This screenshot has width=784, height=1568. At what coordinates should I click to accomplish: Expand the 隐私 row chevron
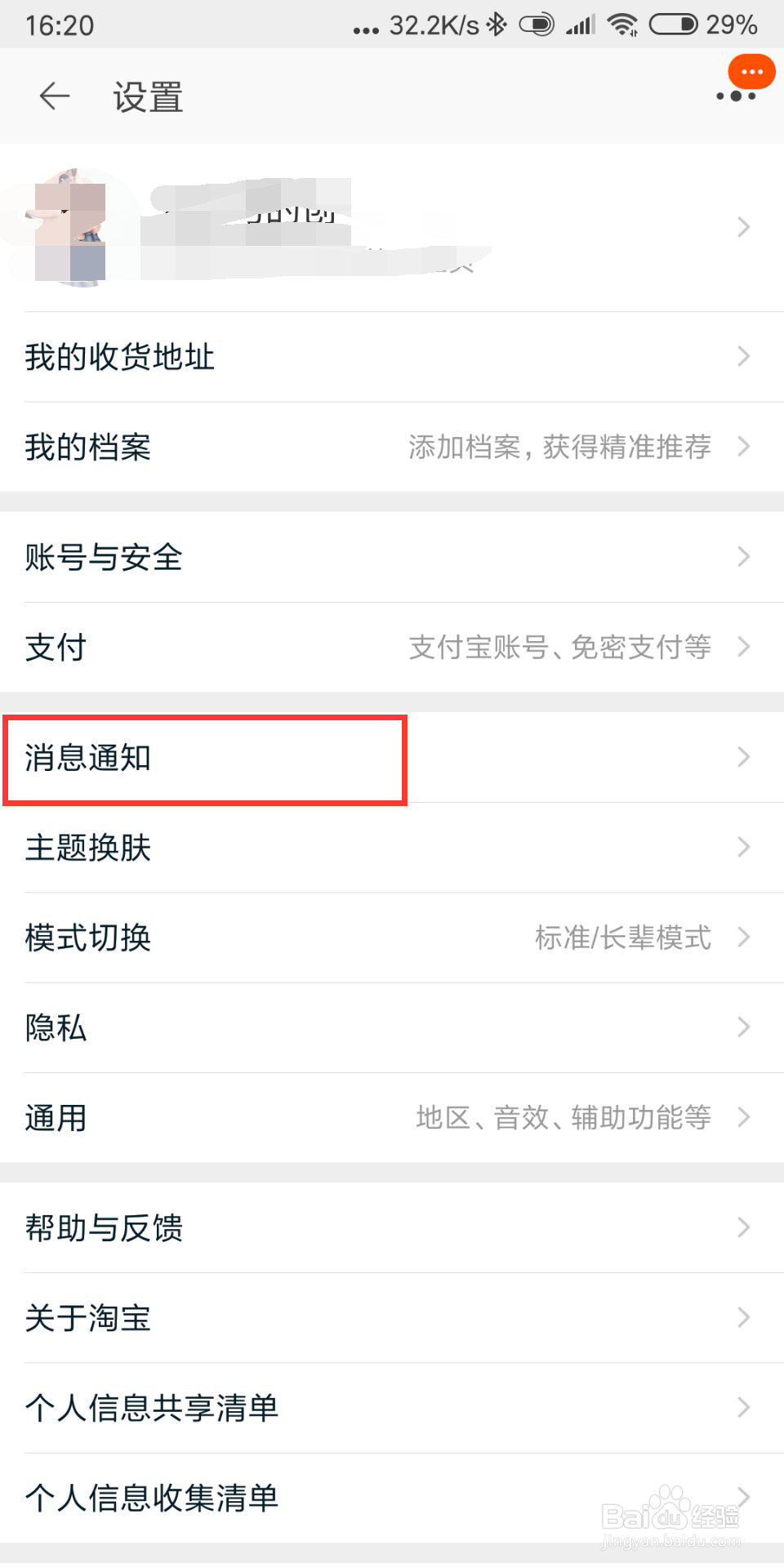coord(742,1027)
